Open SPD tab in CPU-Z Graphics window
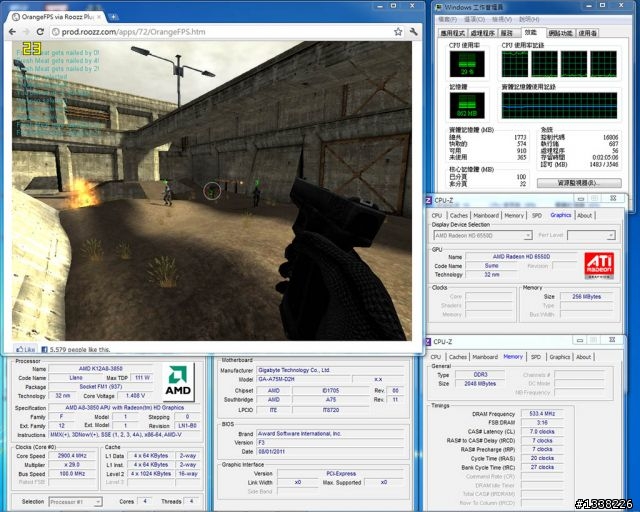This screenshot has height=512, width=640. click(537, 215)
